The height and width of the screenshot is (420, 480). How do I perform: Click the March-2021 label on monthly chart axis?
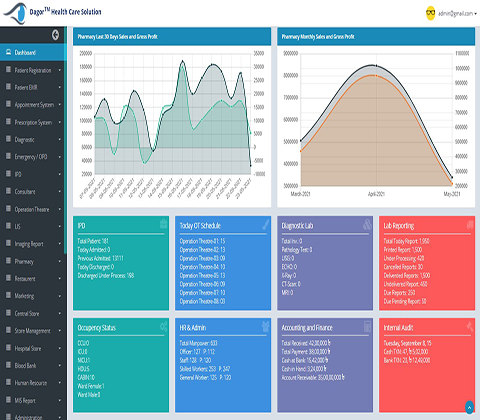click(300, 194)
